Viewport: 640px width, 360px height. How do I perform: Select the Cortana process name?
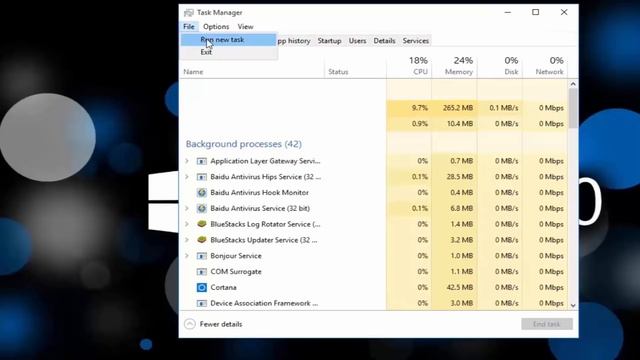click(223, 287)
